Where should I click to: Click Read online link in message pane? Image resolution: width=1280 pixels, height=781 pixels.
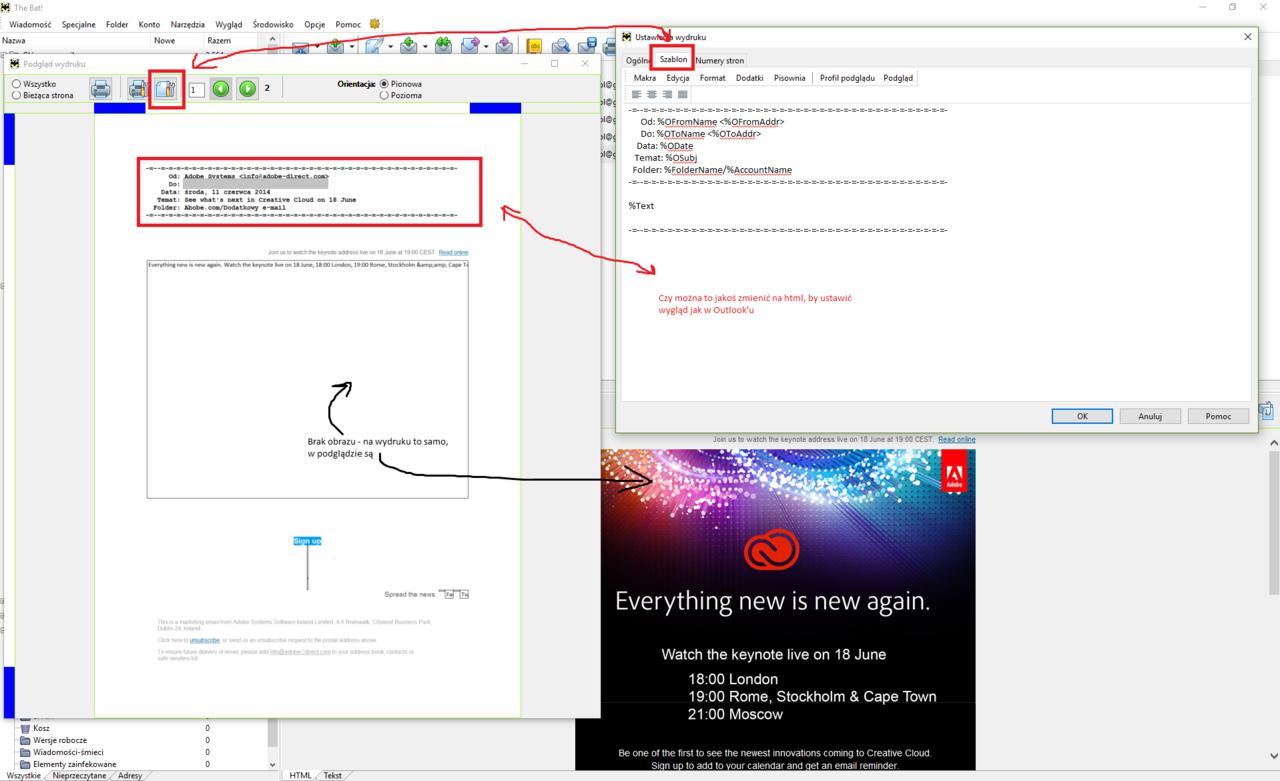point(957,439)
